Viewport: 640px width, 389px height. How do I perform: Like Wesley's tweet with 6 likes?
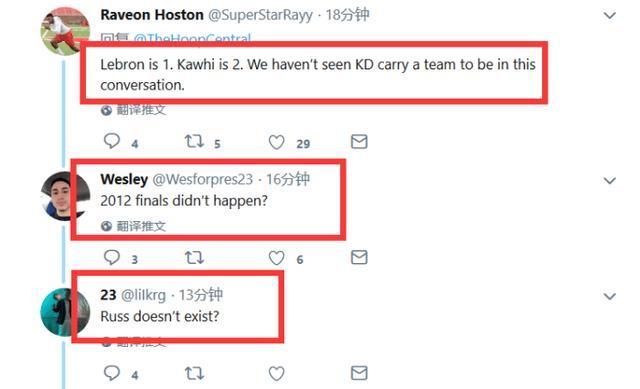coord(276,258)
